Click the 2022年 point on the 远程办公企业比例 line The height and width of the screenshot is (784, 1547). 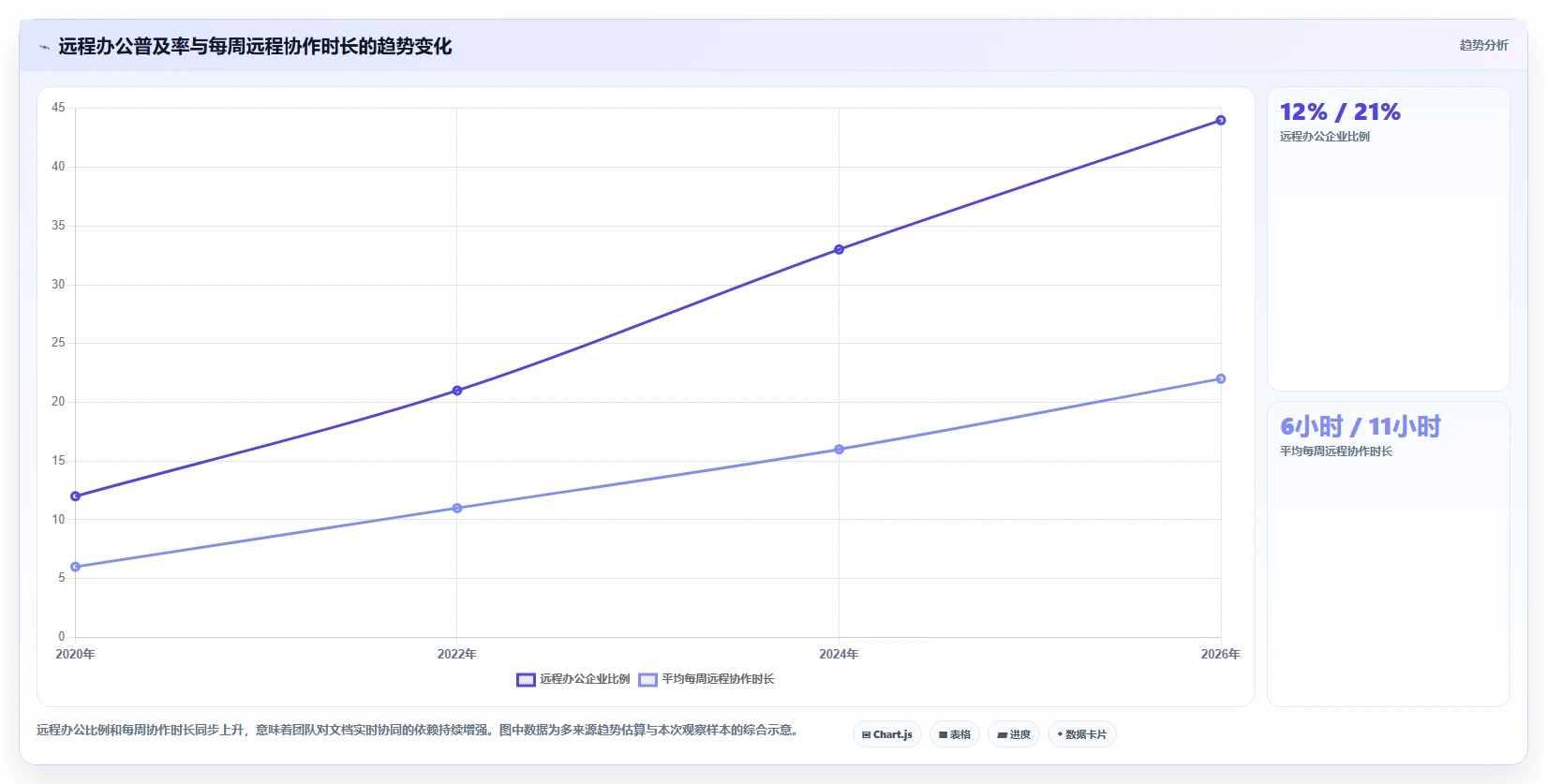tap(457, 391)
